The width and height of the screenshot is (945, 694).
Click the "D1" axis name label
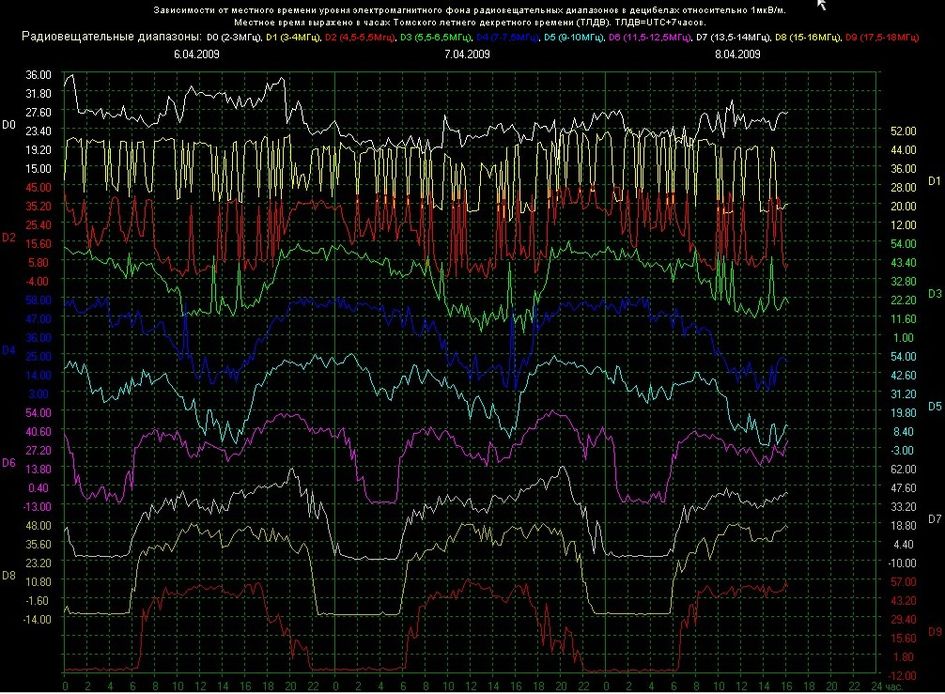coord(934,181)
